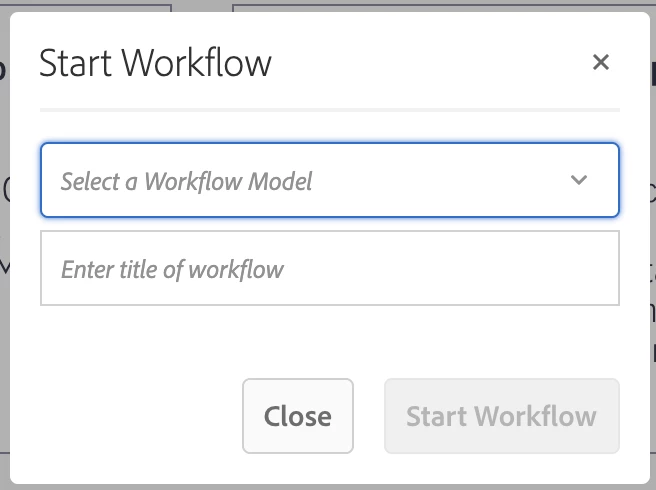Click the down-chevron icon in model selector
656x490 pixels.
[x=578, y=181]
